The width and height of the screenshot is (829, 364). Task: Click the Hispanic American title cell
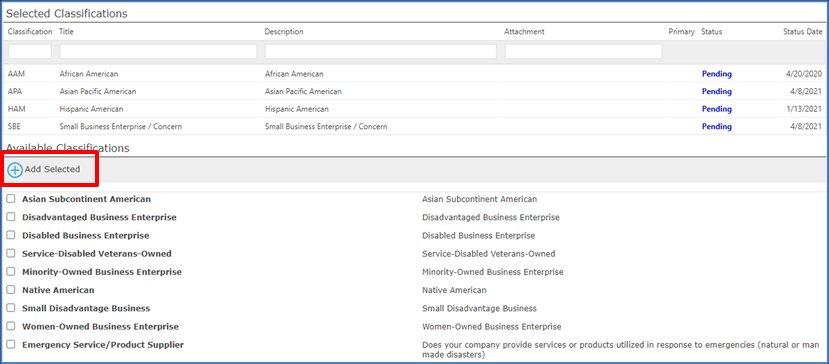(91, 109)
